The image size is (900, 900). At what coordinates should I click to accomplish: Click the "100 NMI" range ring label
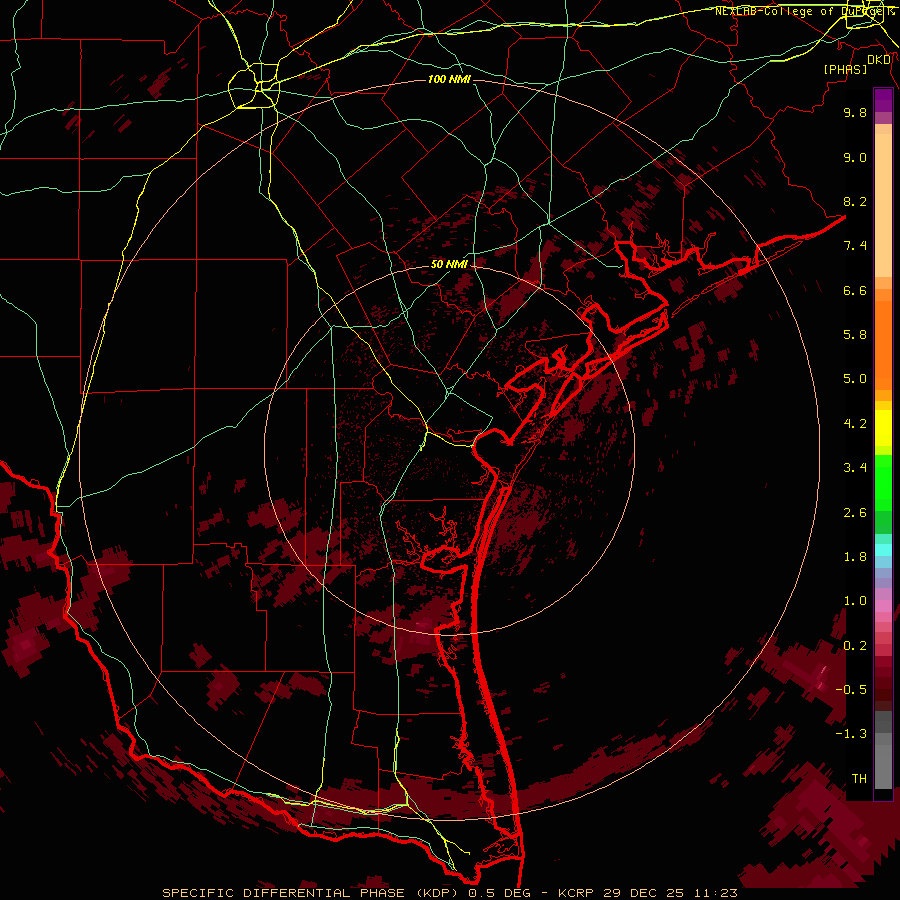click(x=449, y=79)
